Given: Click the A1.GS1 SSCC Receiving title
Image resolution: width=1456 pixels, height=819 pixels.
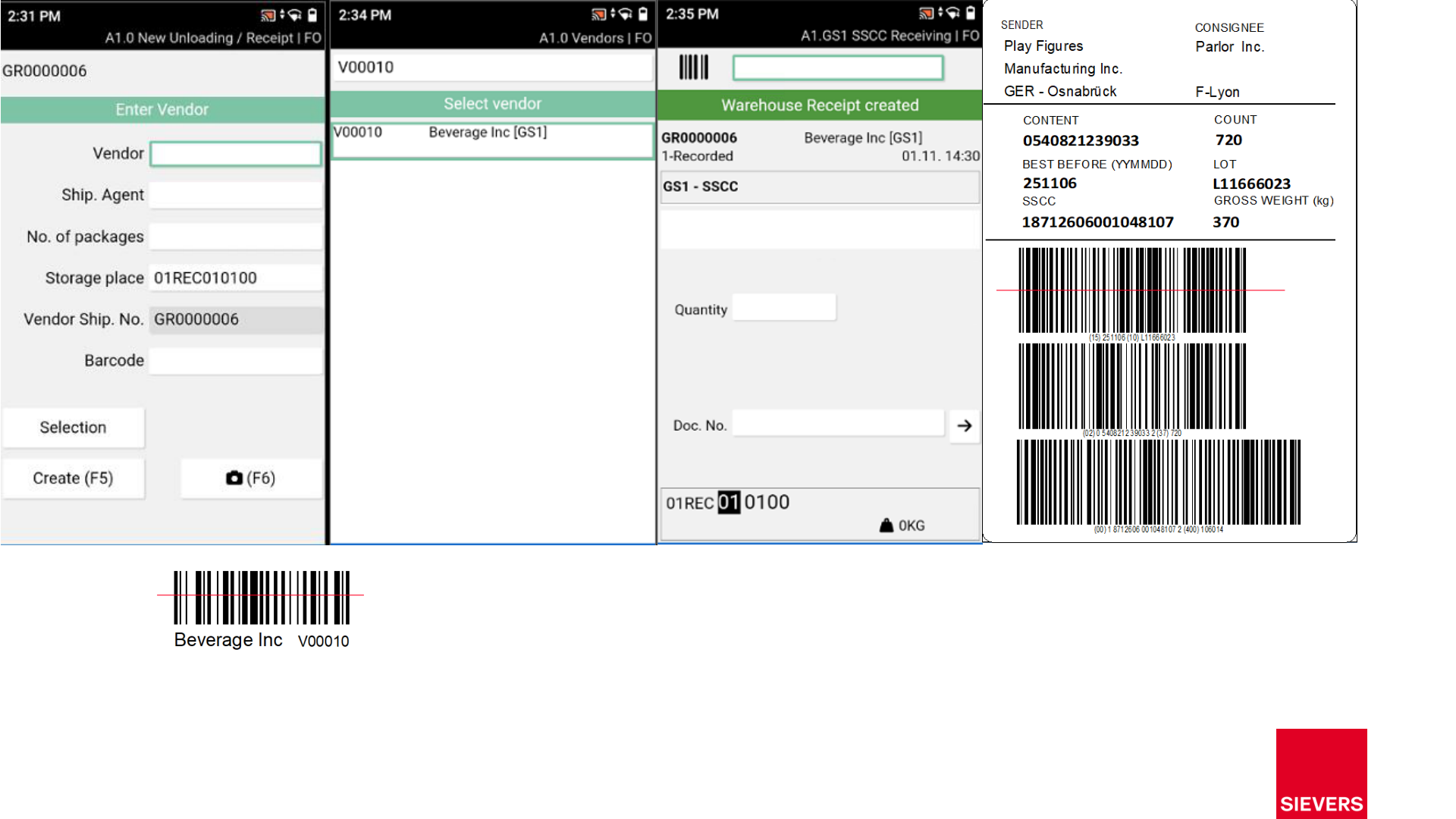Looking at the screenshot, I should tap(890, 36).
